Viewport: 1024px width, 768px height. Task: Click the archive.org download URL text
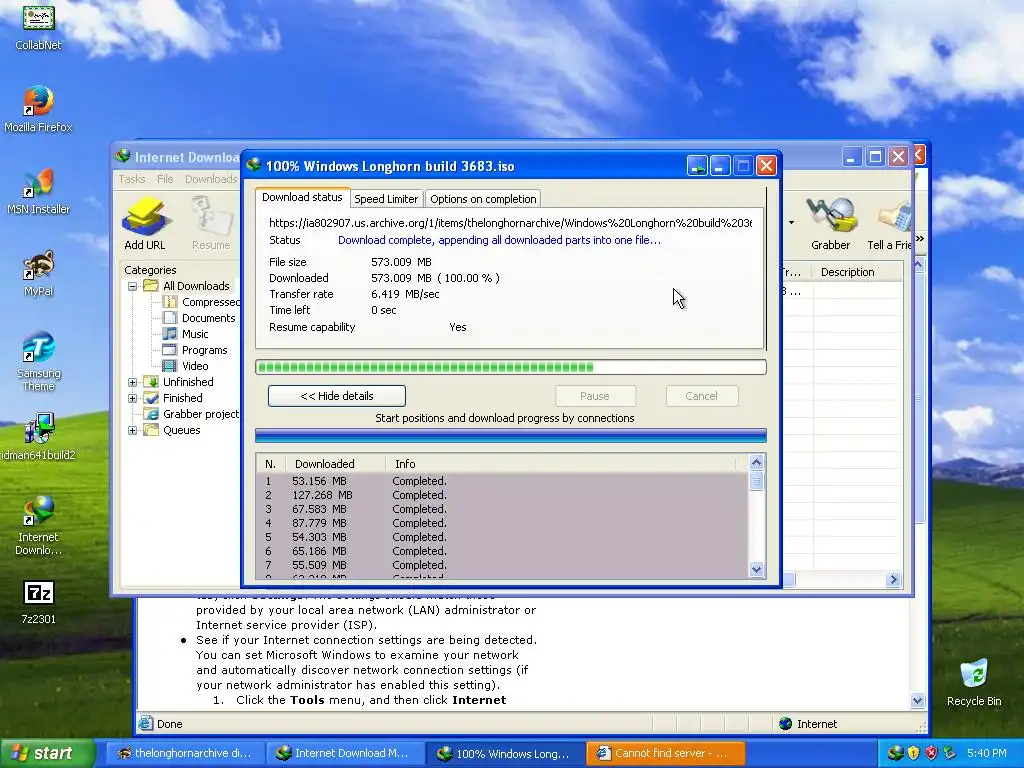point(510,223)
